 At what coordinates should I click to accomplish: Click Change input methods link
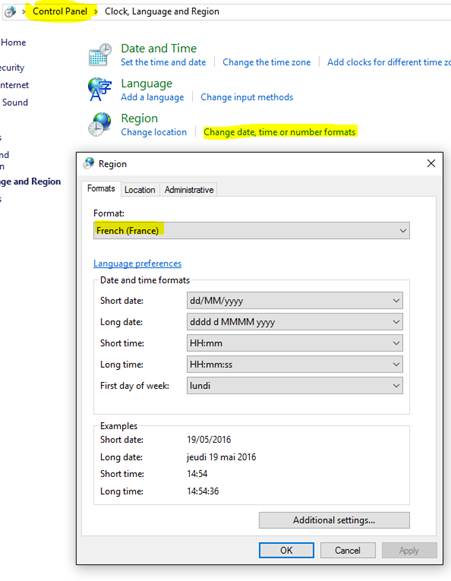point(247,97)
